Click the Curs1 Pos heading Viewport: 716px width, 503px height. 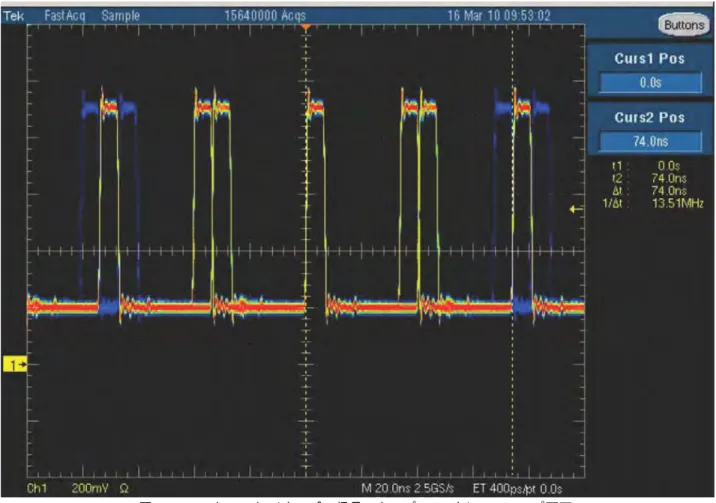(x=649, y=58)
